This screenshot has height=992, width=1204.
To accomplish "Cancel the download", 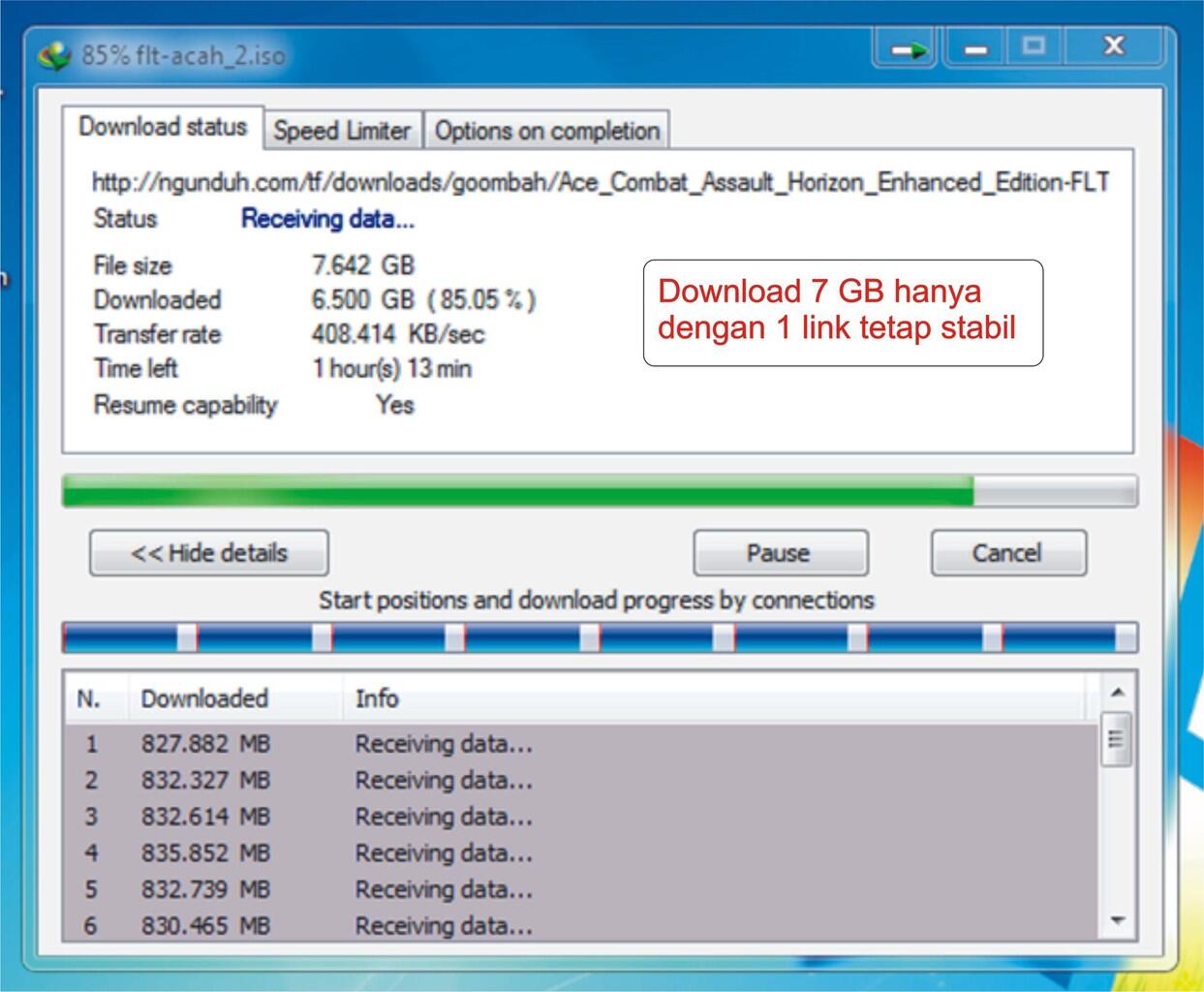I will tap(1008, 553).
